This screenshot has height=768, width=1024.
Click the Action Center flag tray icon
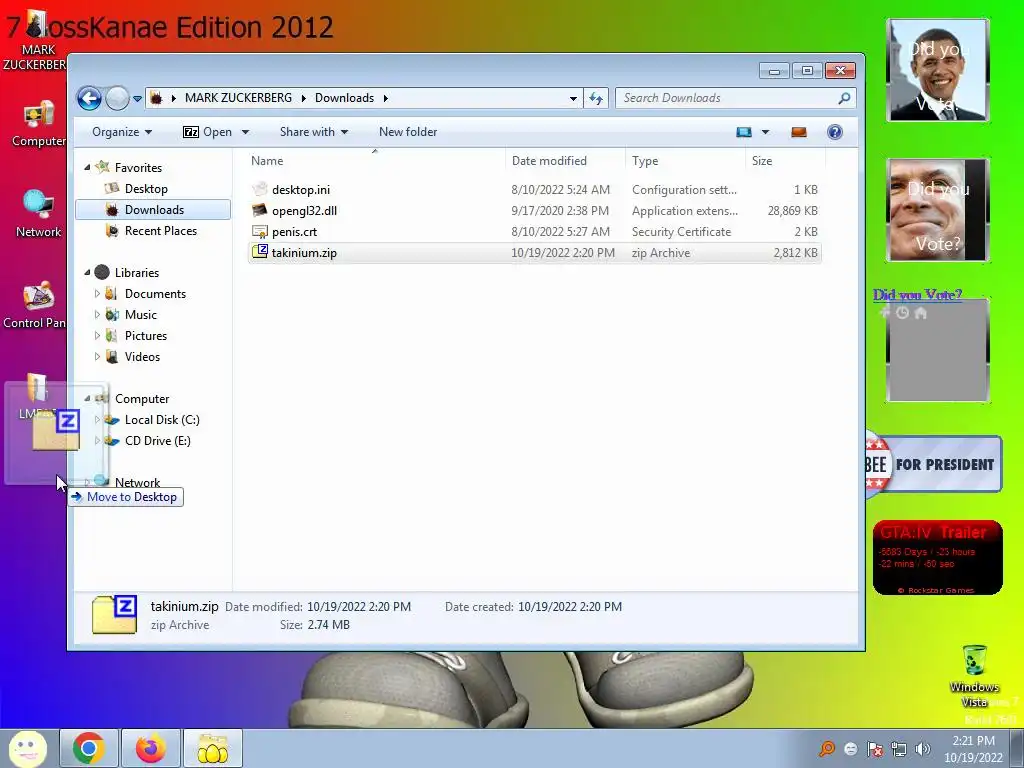[x=874, y=749]
